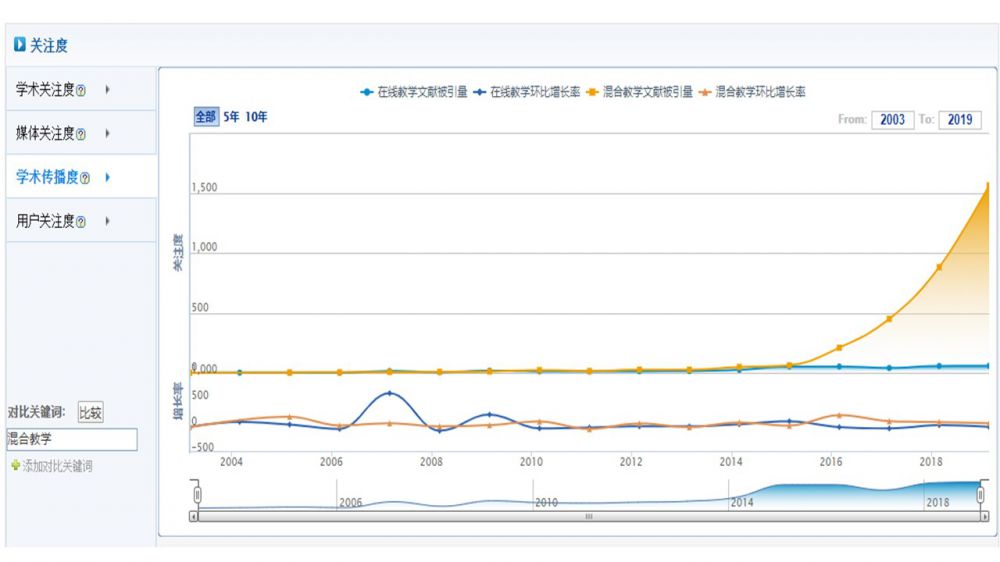
Task: Switch to the 学术传播度 tab
Action: (x=46, y=178)
